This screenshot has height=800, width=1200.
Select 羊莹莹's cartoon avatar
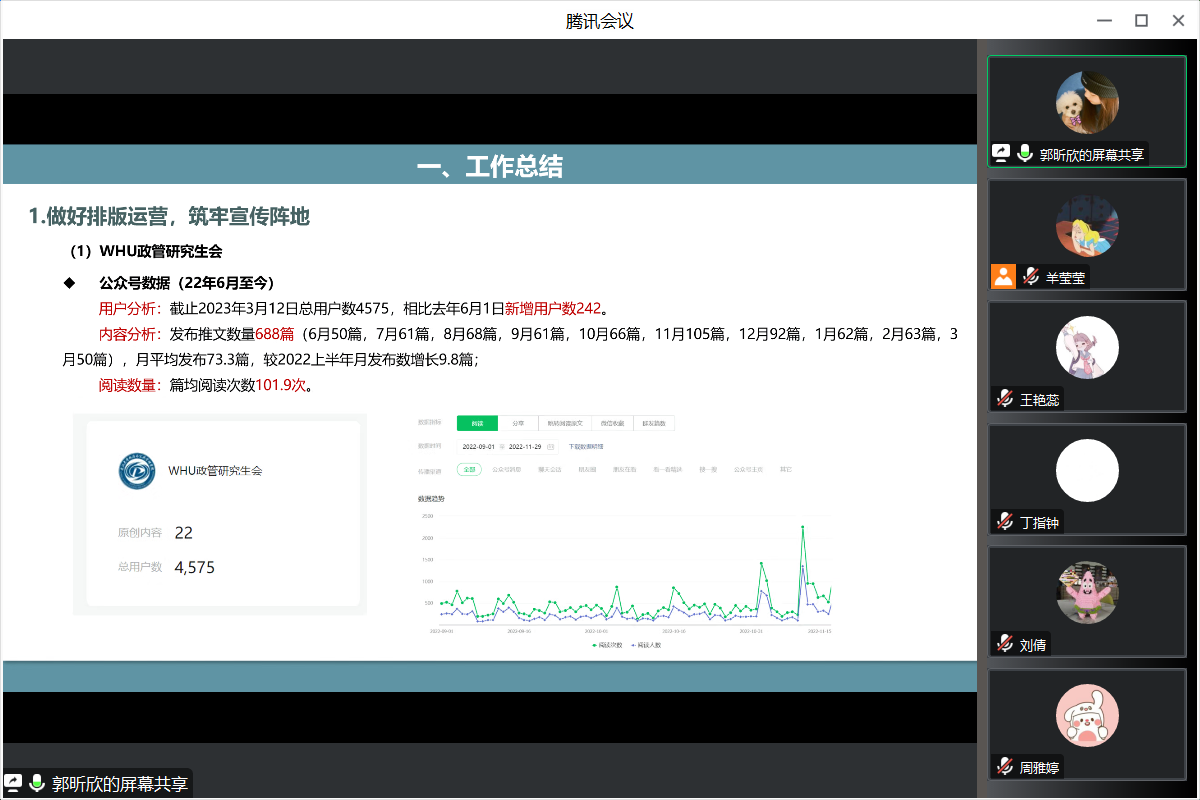1087,225
